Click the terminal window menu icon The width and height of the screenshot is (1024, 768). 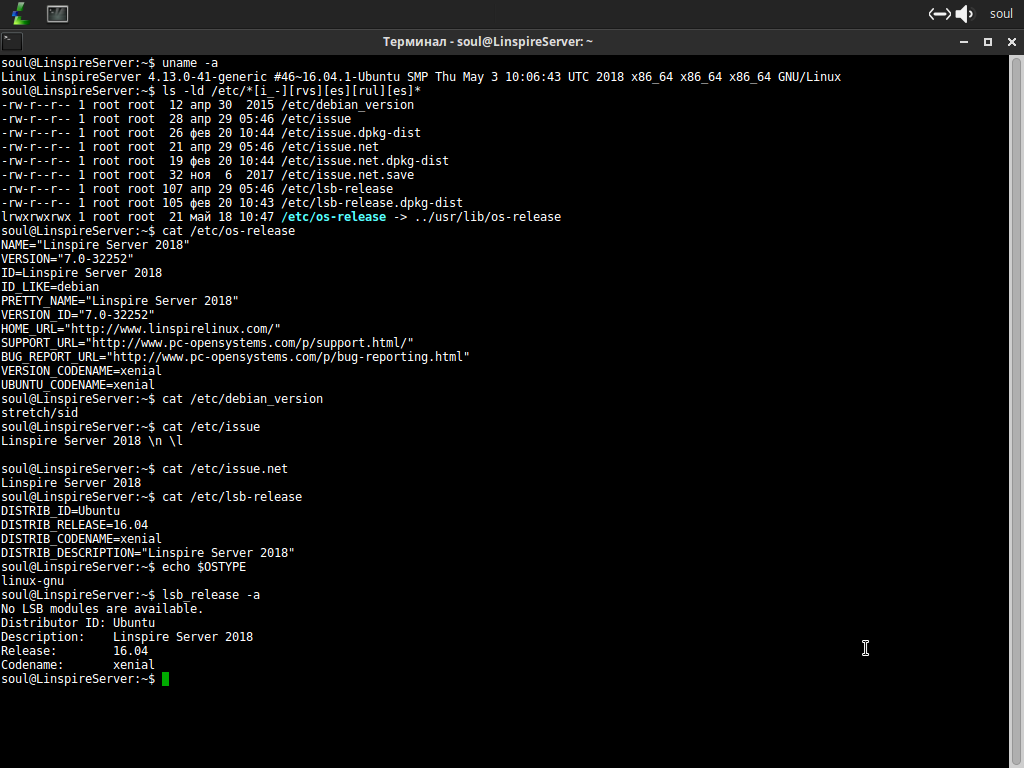click(12, 42)
